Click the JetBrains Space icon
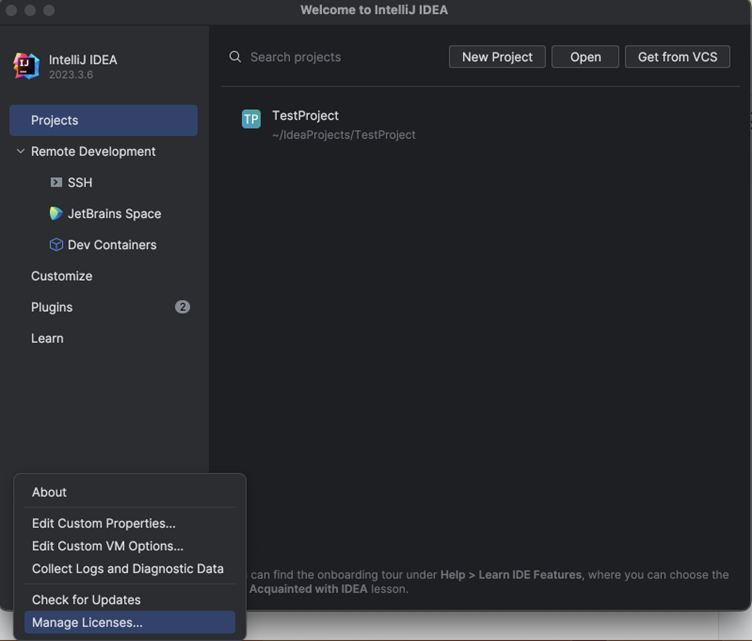The height and width of the screenshot is (641, 752). (56, 214)
